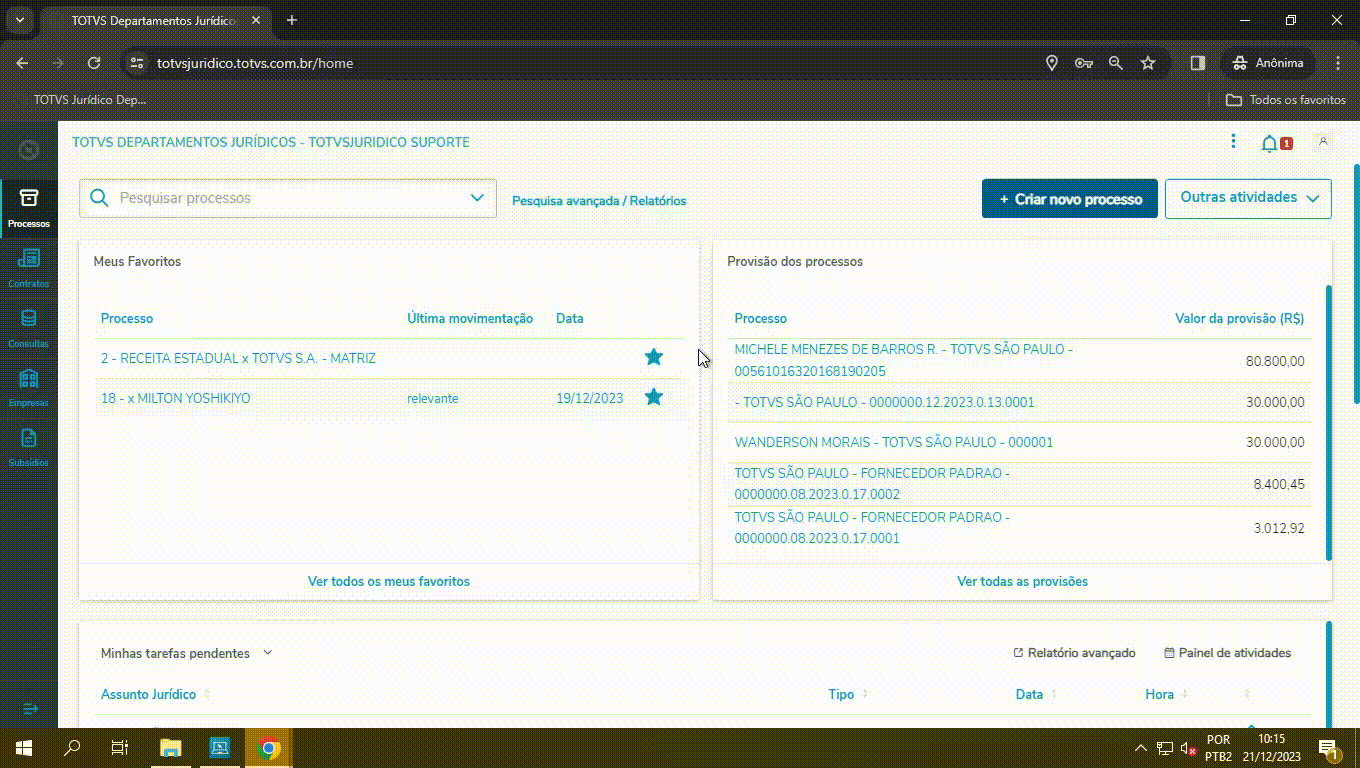Reload the page in the browser
The width and height of the screenshot is (1360, 768).
tap(94, 63)
